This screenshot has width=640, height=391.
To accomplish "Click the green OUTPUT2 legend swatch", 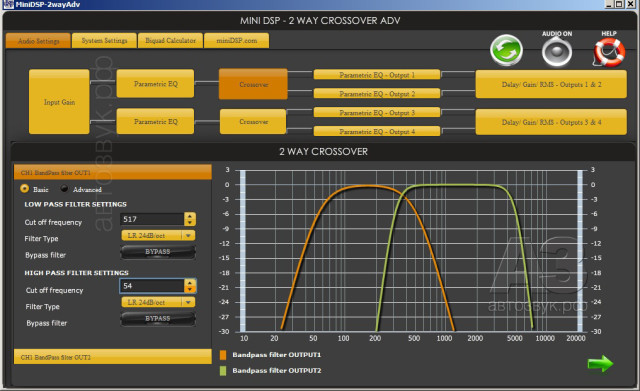I will [223, 371].
